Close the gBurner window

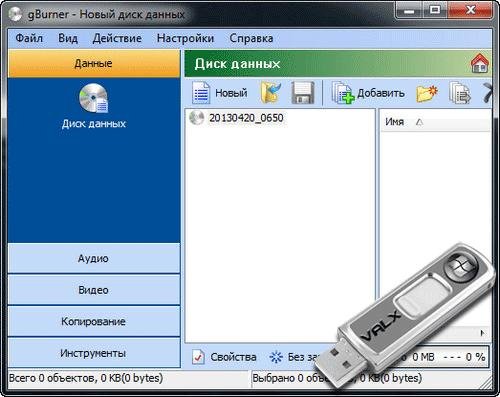tap(470, 11)
